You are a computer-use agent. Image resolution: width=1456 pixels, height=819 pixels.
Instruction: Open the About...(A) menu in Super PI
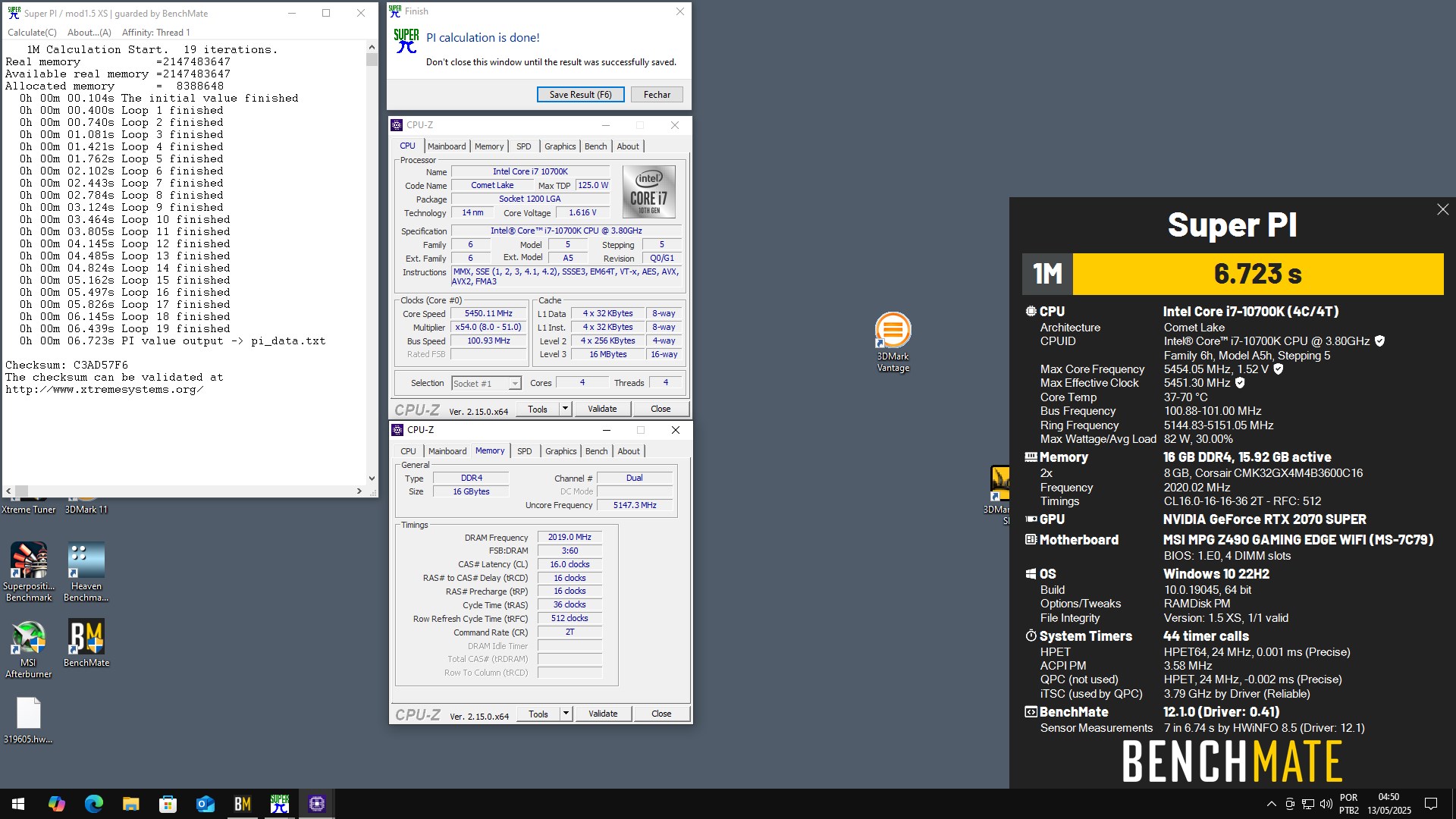coord(89,33)
